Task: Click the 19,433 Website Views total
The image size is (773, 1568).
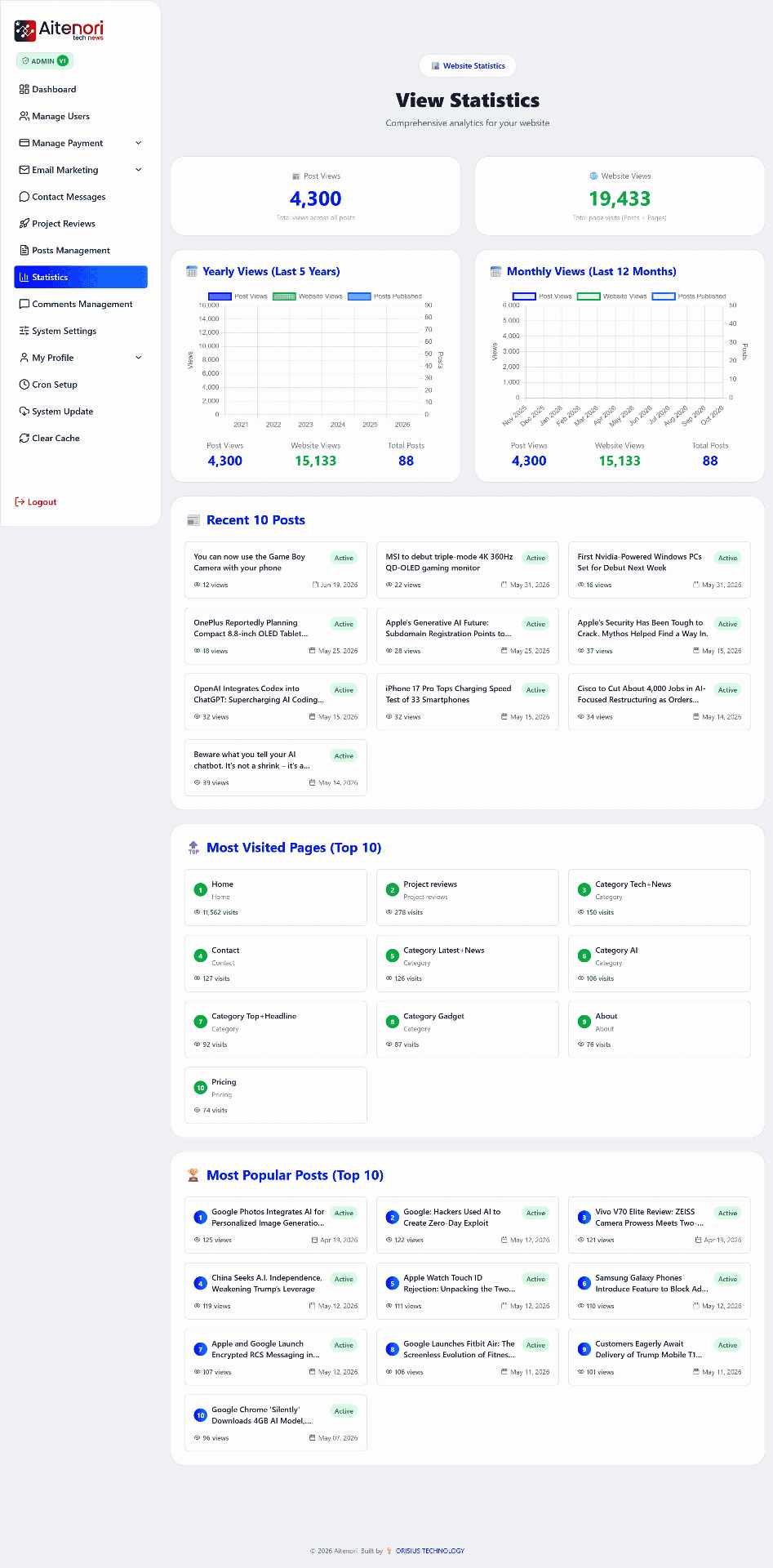Action: click(620, 198)
